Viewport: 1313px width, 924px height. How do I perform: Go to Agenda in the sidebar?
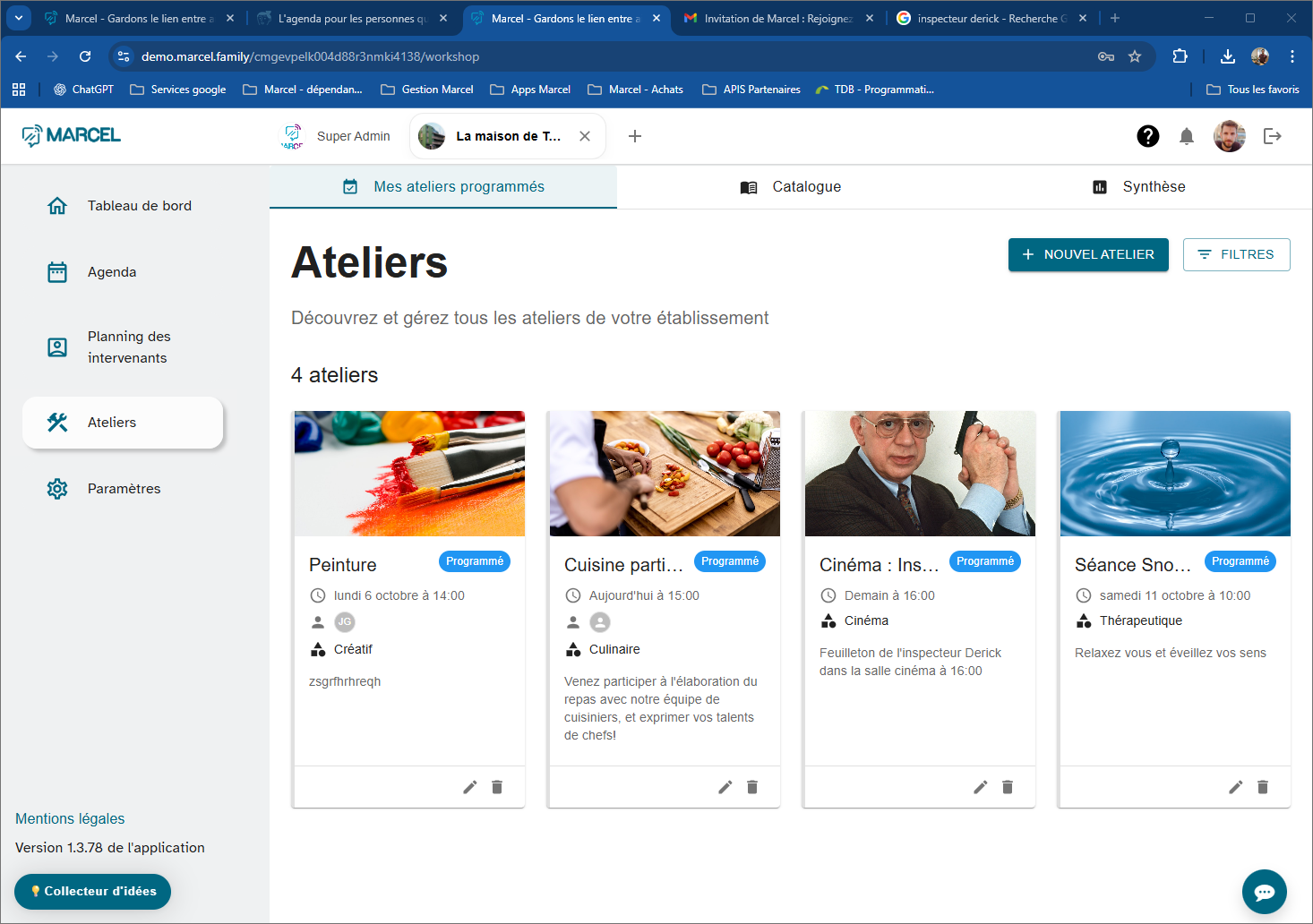(x=112, y=272)
